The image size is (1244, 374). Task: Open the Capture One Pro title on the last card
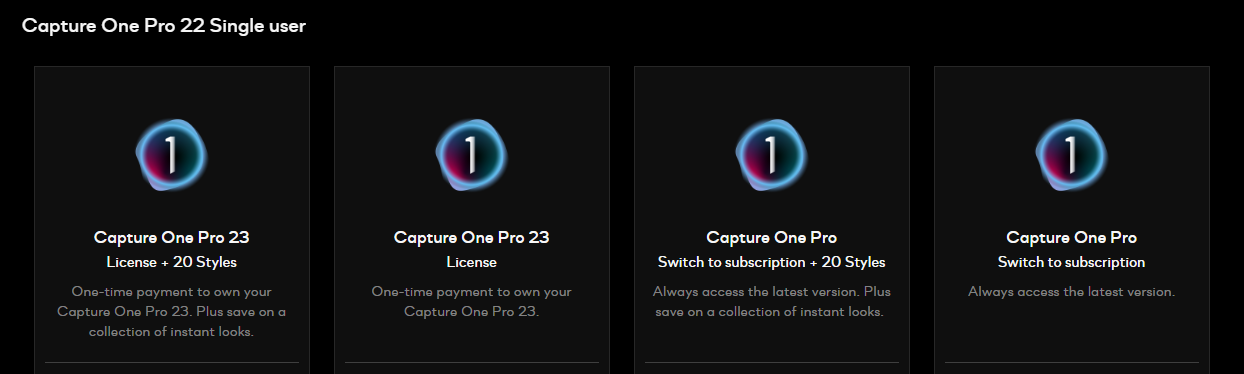point(1072,238)
